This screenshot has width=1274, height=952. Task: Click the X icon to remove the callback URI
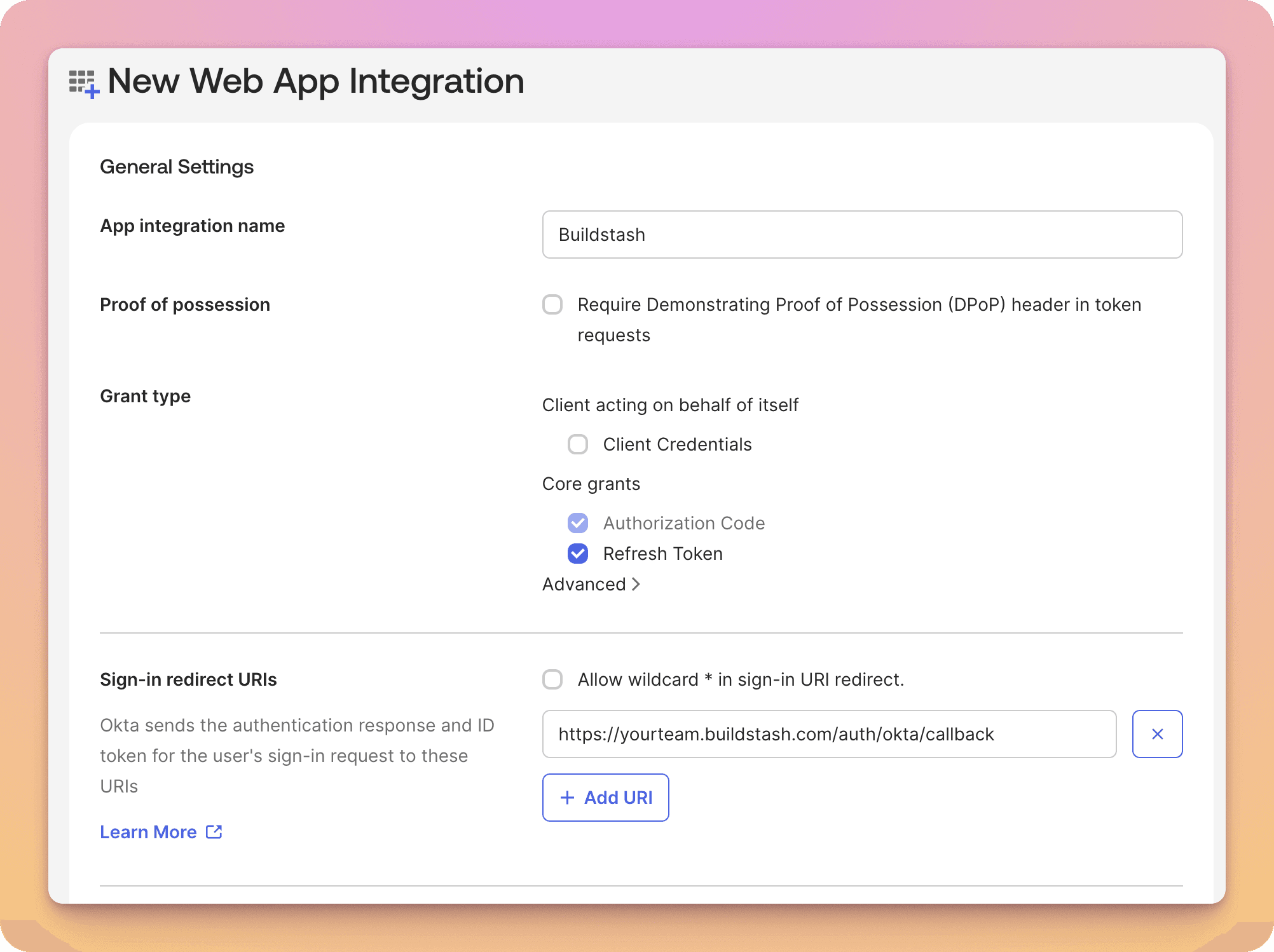click(1156, 734)
